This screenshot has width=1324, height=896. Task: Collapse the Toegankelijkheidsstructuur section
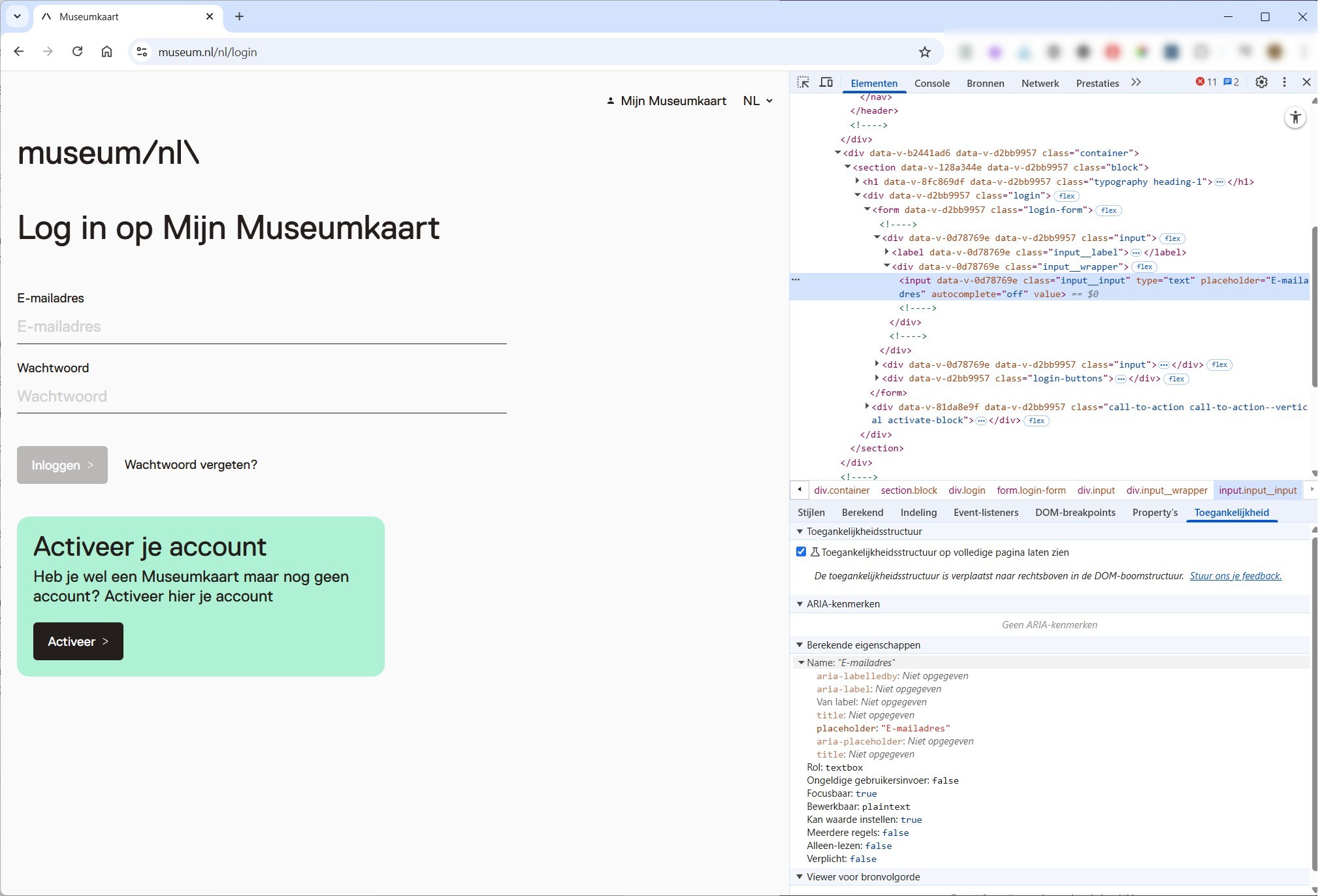click(799, 532)
